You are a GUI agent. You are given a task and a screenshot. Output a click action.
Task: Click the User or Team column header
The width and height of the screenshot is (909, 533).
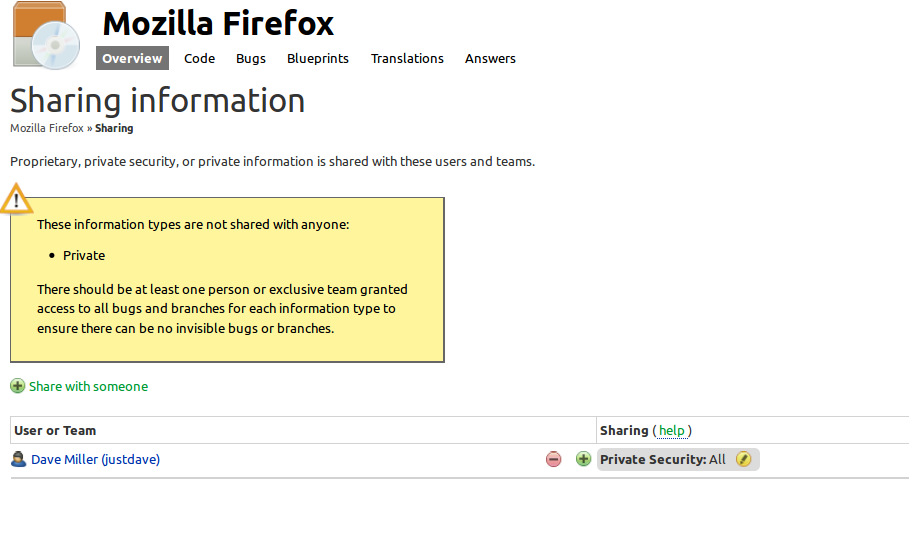coord(55,430)
